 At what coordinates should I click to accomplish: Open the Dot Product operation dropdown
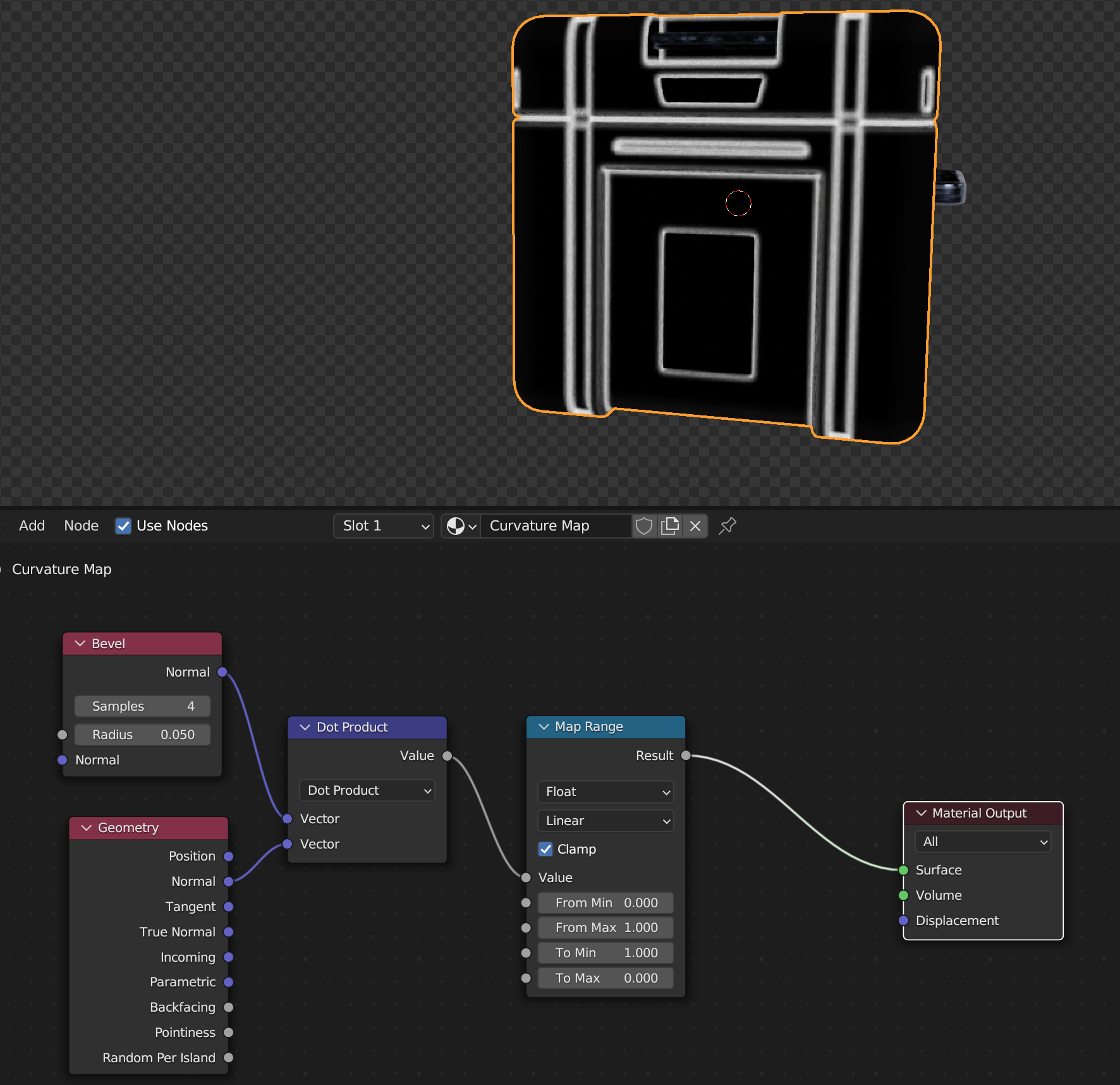click(367, 790)
